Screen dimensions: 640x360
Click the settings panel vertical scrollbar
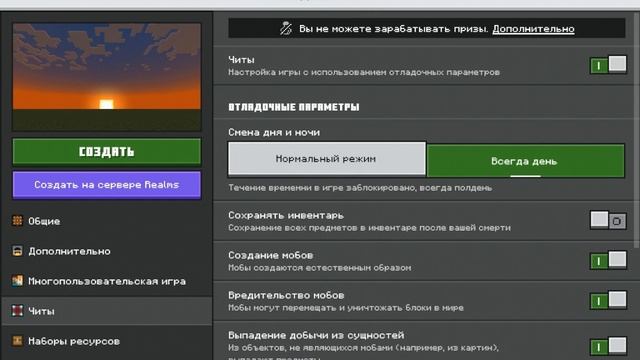point(637,129)
